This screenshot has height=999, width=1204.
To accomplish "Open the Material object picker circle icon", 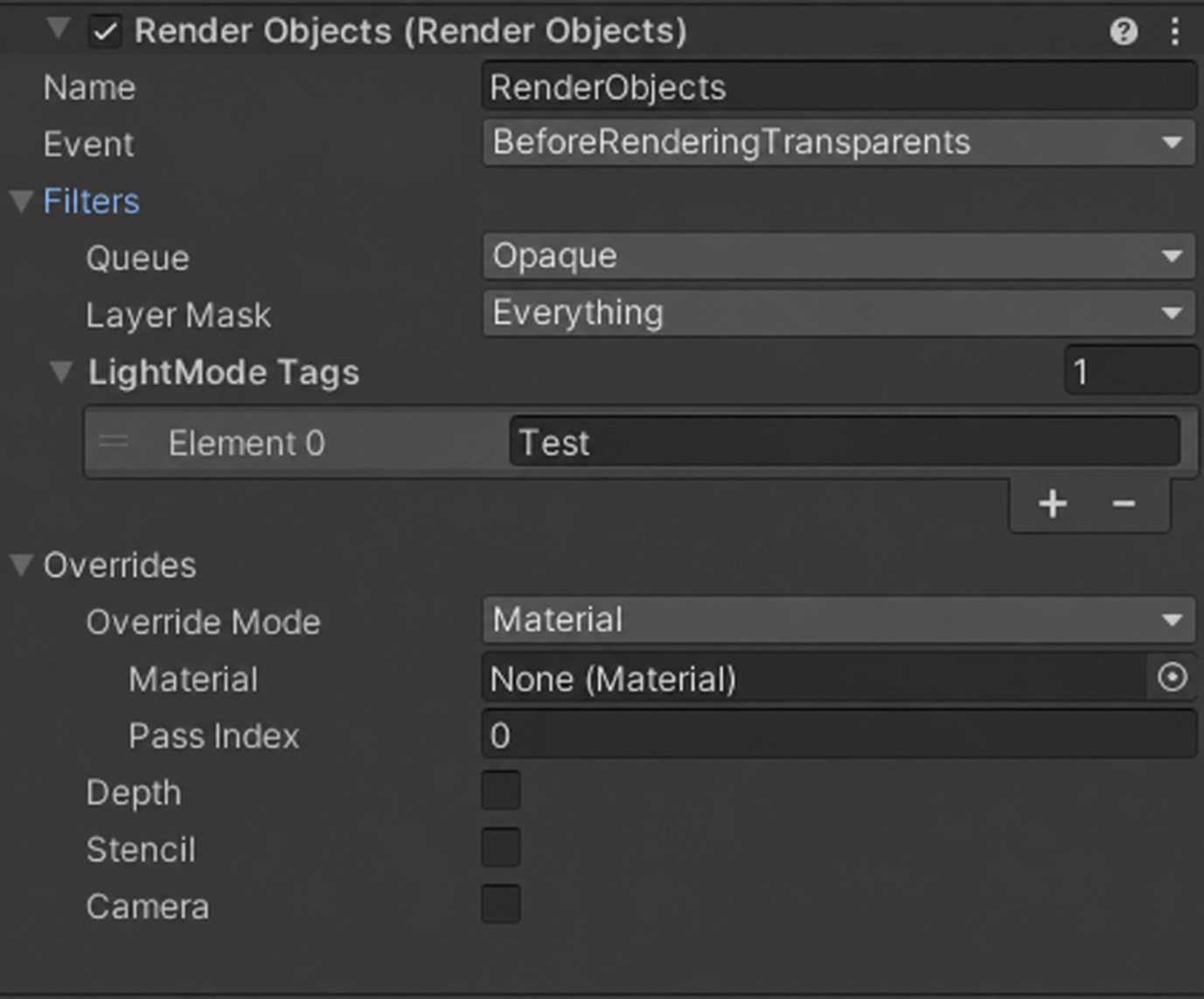I will tap(1172, 677).
